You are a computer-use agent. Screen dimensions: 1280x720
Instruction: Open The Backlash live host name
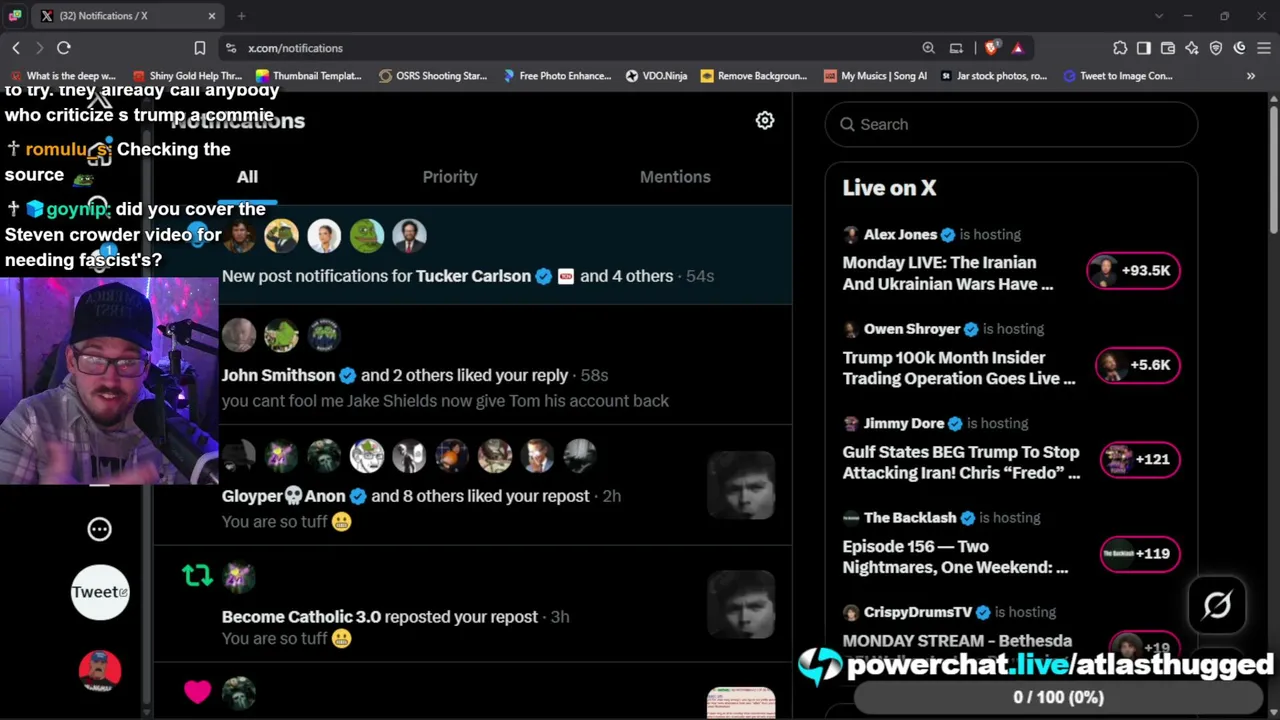(910, 518)
